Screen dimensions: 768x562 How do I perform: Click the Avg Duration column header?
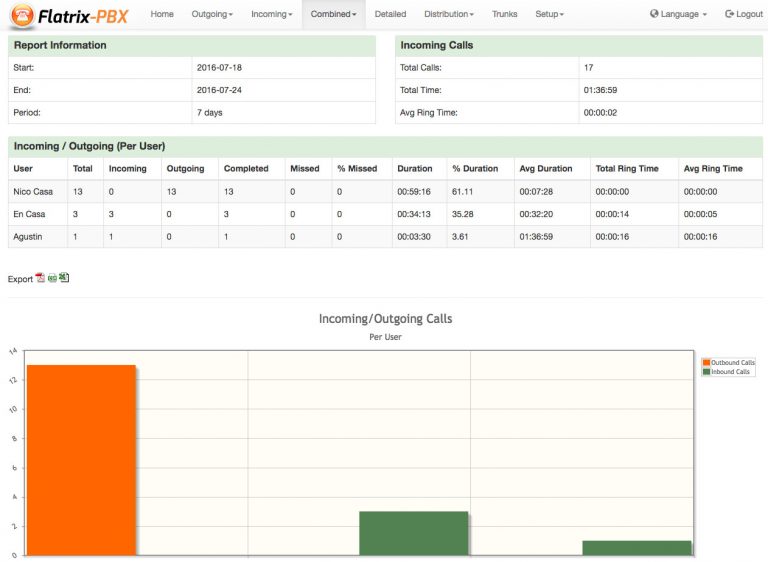[x=546, y=169]
